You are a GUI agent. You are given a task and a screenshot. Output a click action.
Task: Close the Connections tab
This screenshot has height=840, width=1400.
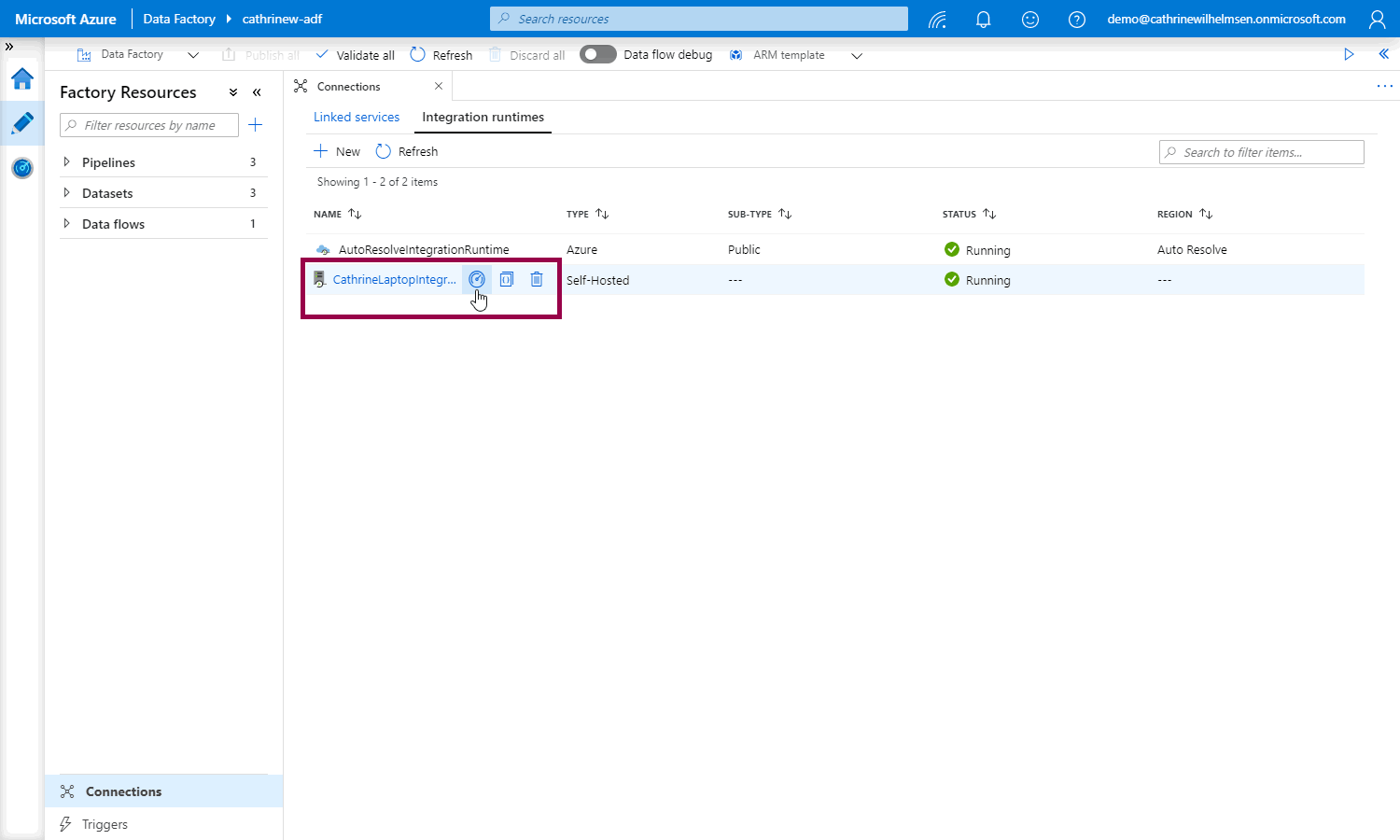(x=439, y=86)
